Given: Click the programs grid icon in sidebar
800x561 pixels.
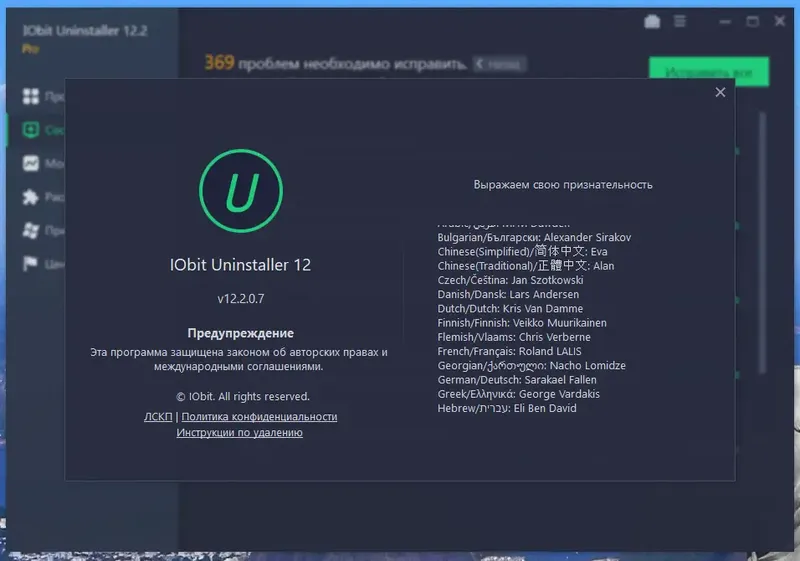Looking at the screenshot, I should pyautogui.click(x=31, y=96).
